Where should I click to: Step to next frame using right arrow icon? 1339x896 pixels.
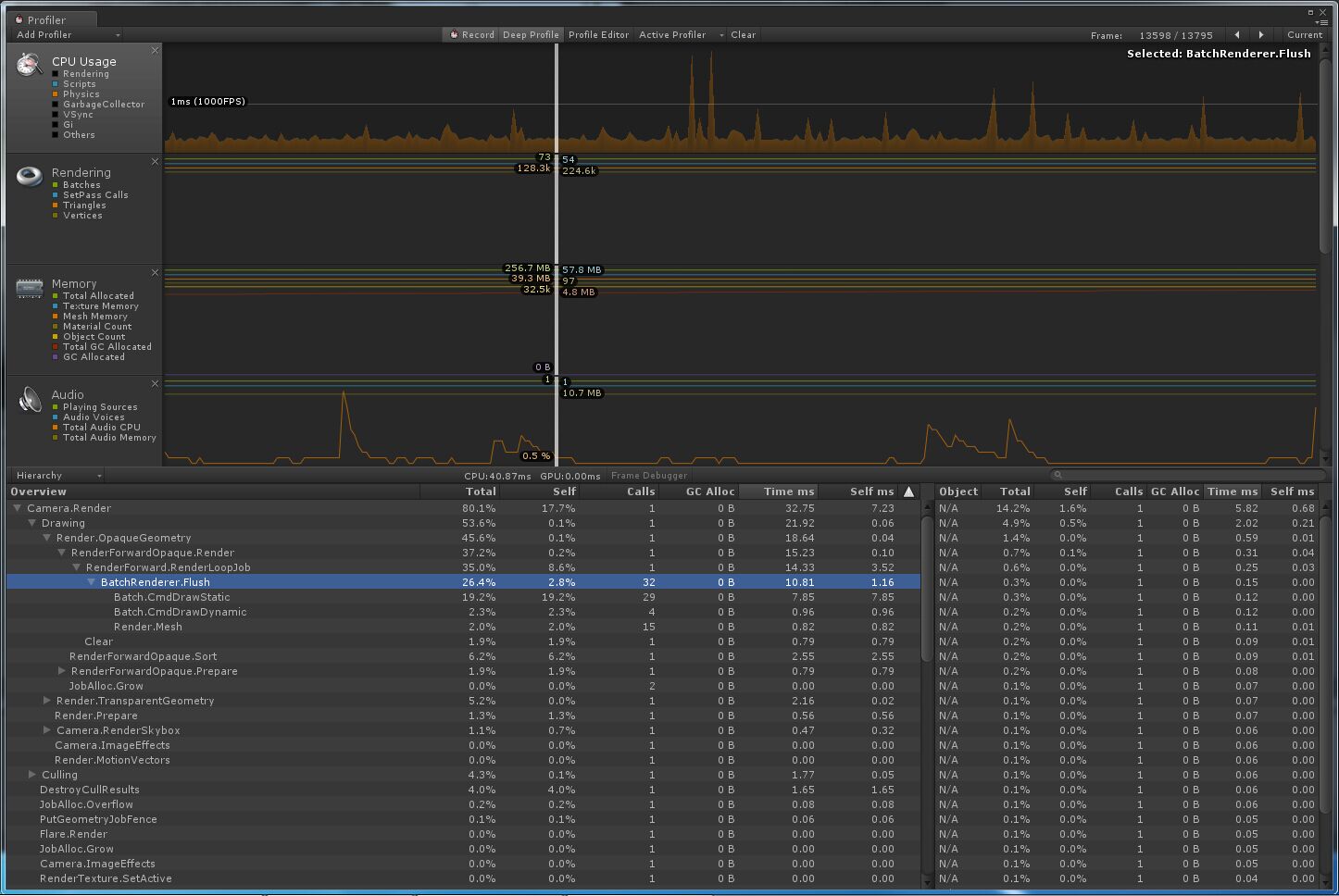pyautogui.click(x=1261, y=34)
